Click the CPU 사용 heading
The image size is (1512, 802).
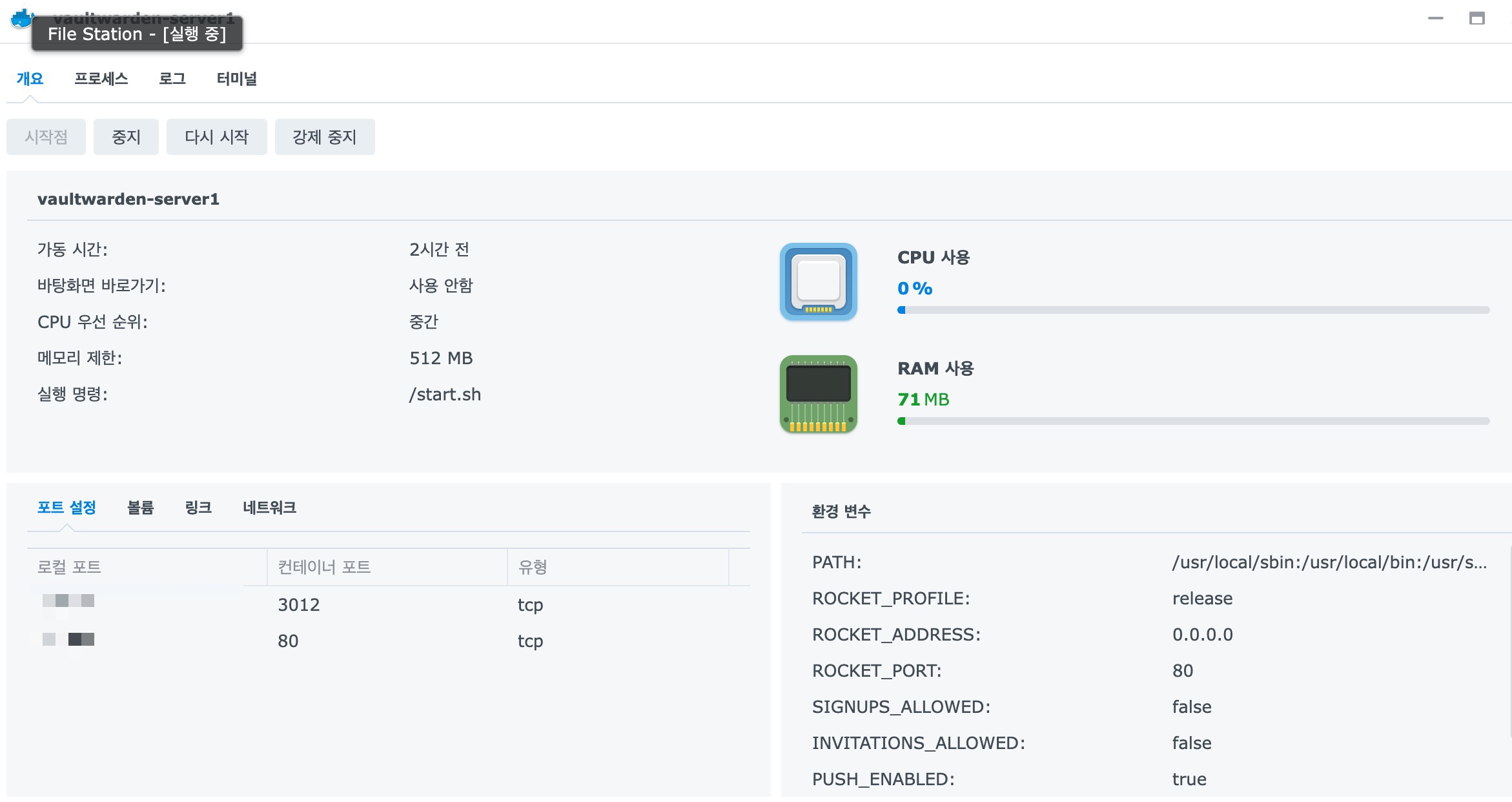tap(934, 257)
